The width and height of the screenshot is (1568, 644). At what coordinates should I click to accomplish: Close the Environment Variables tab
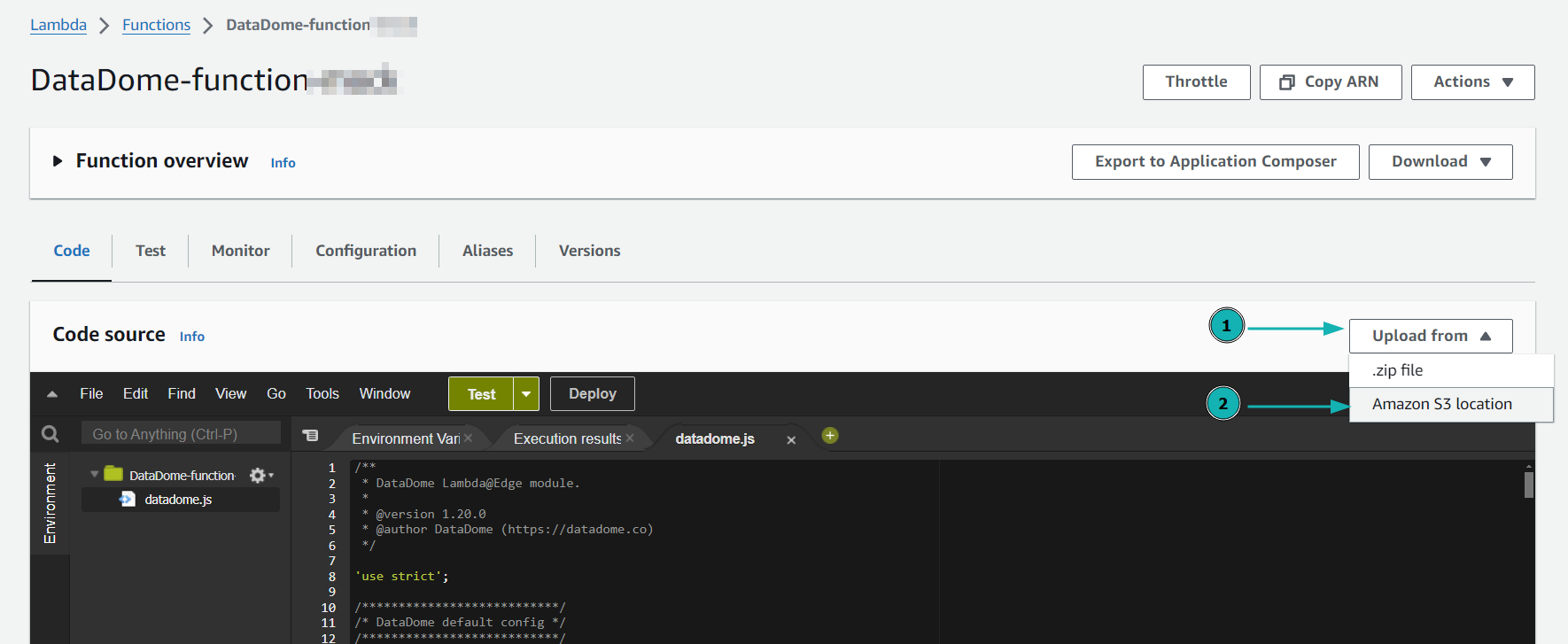(x=469, y=438)
